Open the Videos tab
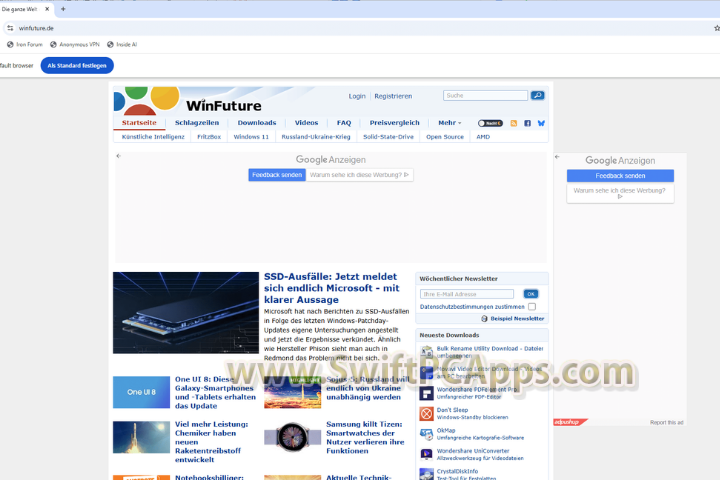The width and height of the screenshot is (720, 480). (x=306, y=123)
